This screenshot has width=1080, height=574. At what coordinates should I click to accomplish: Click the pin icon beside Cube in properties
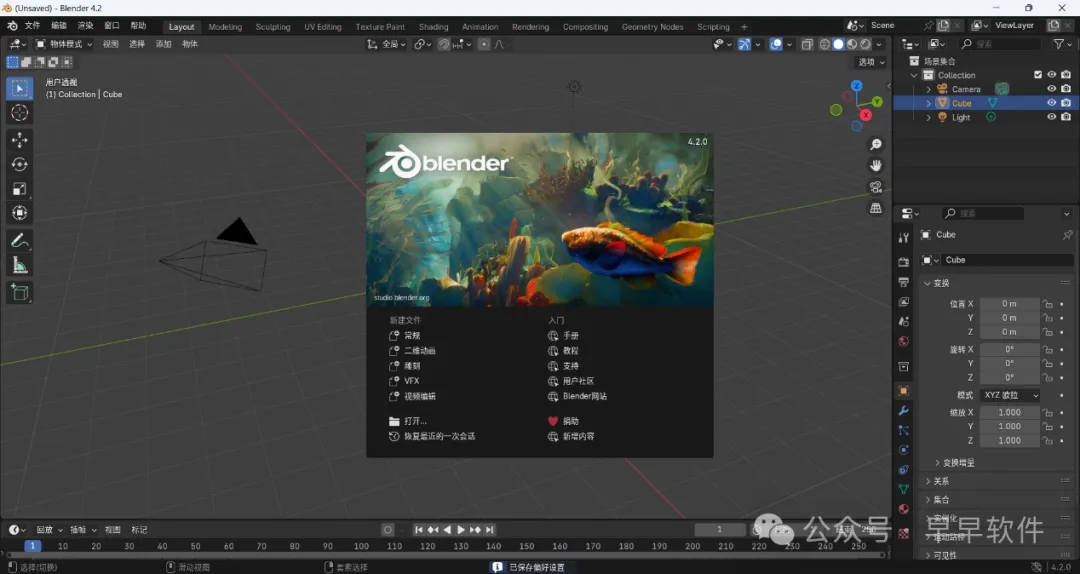point(1067,235)
